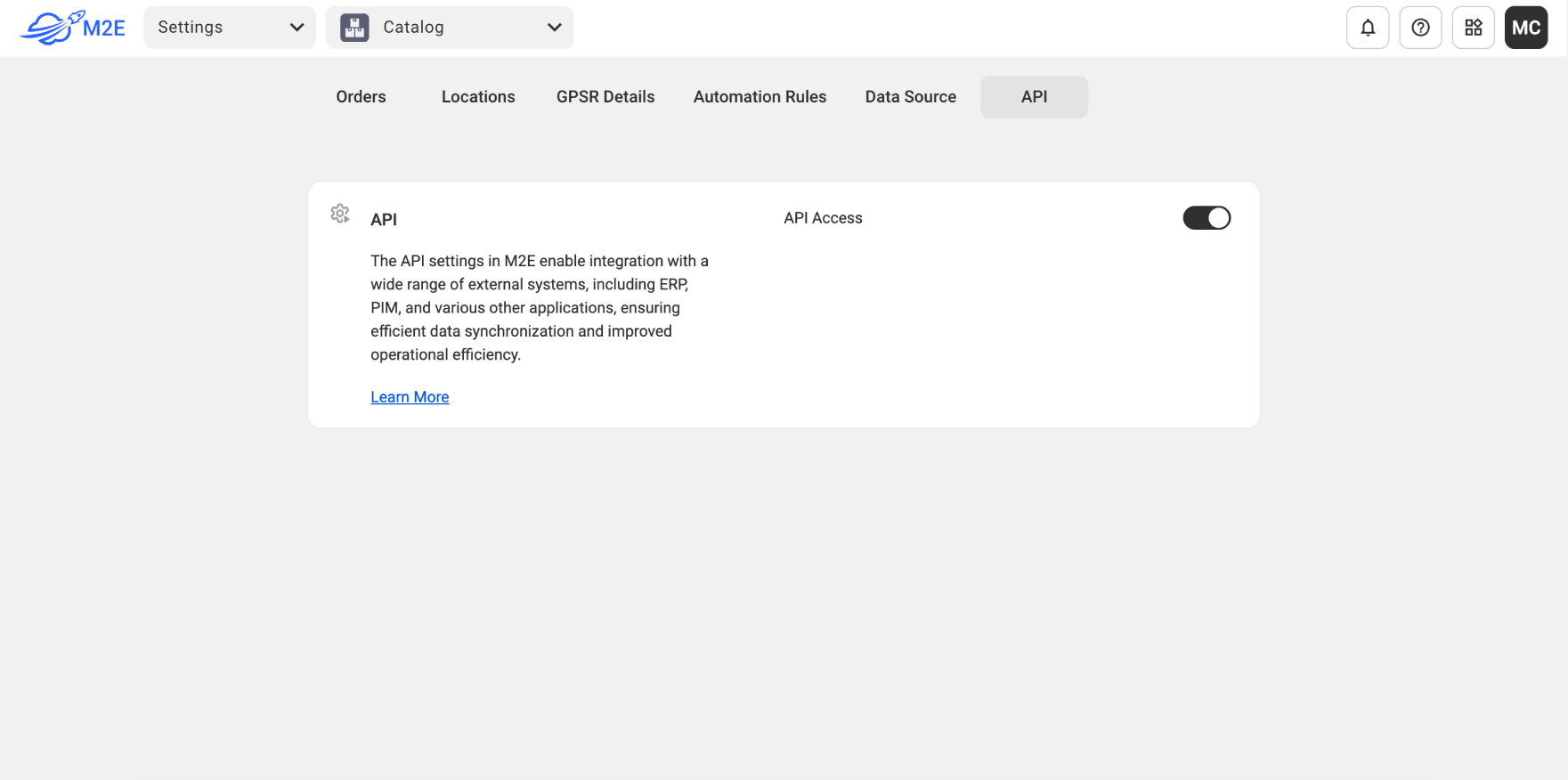This screenshot has width=1568, height=780.
Task: Disable the API Access toggle
Action: [1206, 218]
